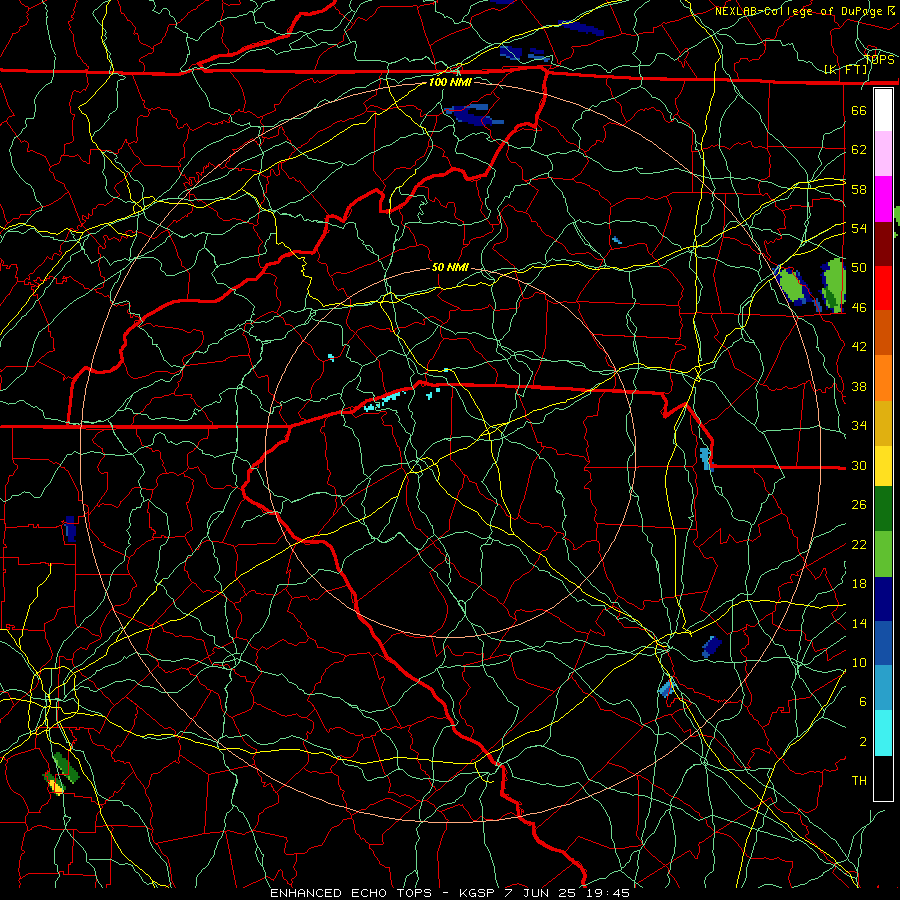Click the K FT units label
The width and height of the screenshot is (900, 900).
846,70
